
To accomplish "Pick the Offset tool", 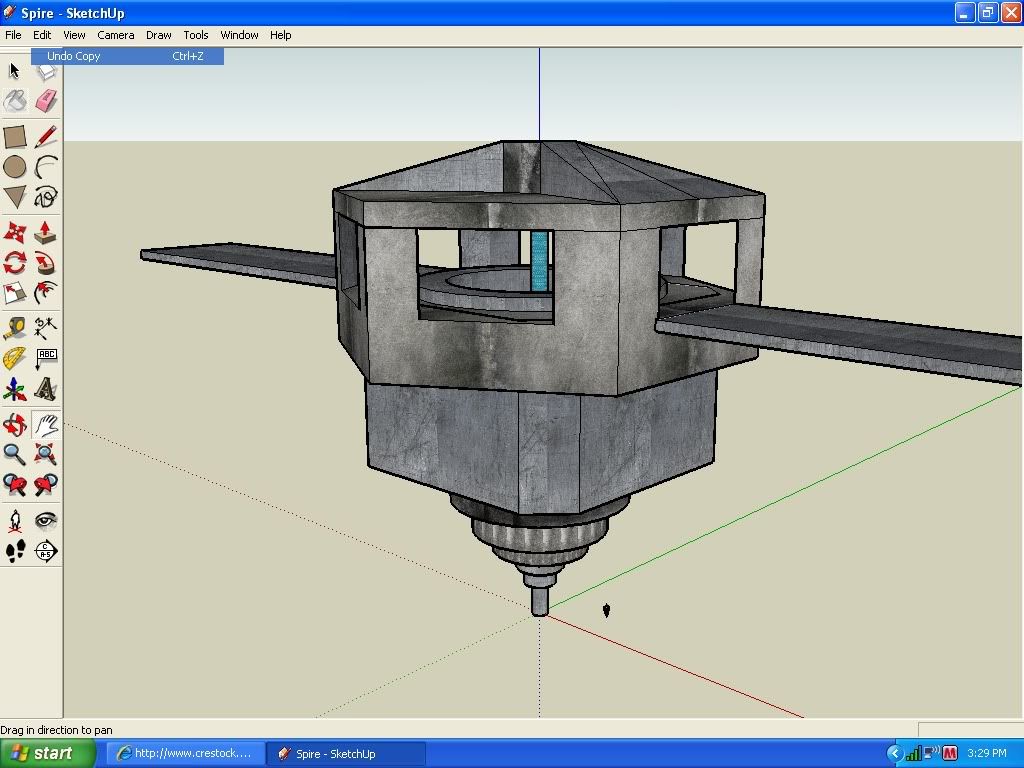I will (46, 293).
